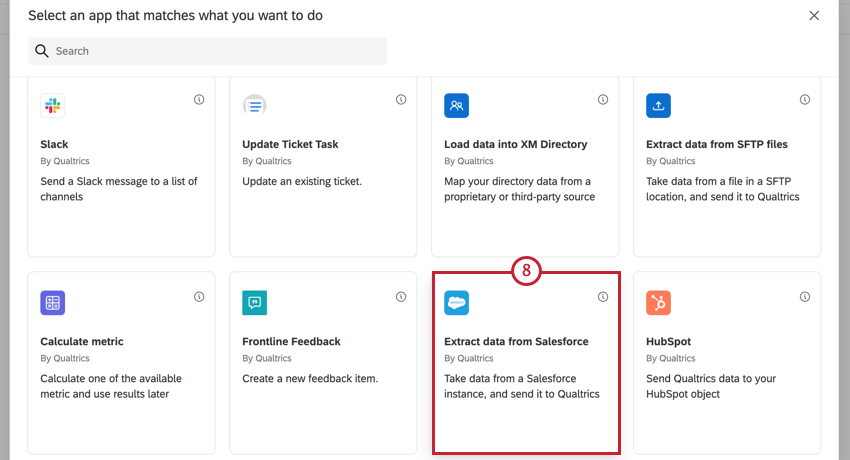Click the Salesforce cloud icon

click(456, 303)
